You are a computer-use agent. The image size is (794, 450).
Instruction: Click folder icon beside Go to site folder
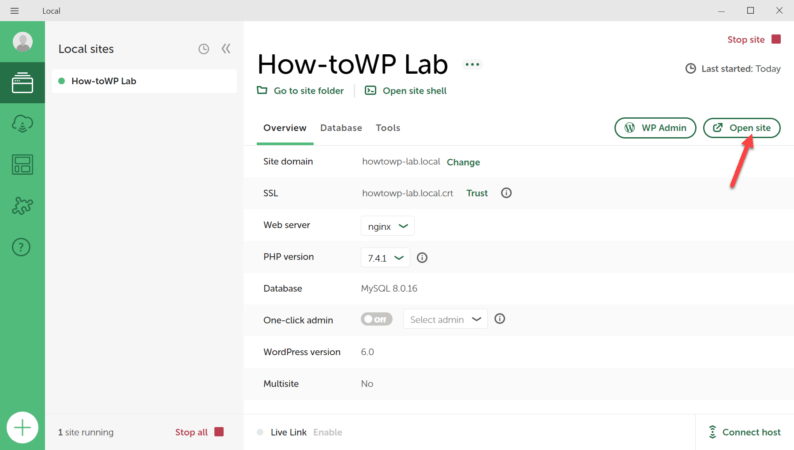coord(262,90)
